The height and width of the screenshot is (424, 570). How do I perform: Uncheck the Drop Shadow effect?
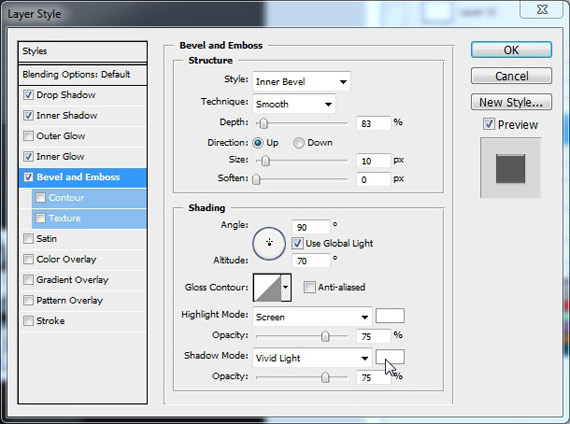pos(28,95)
